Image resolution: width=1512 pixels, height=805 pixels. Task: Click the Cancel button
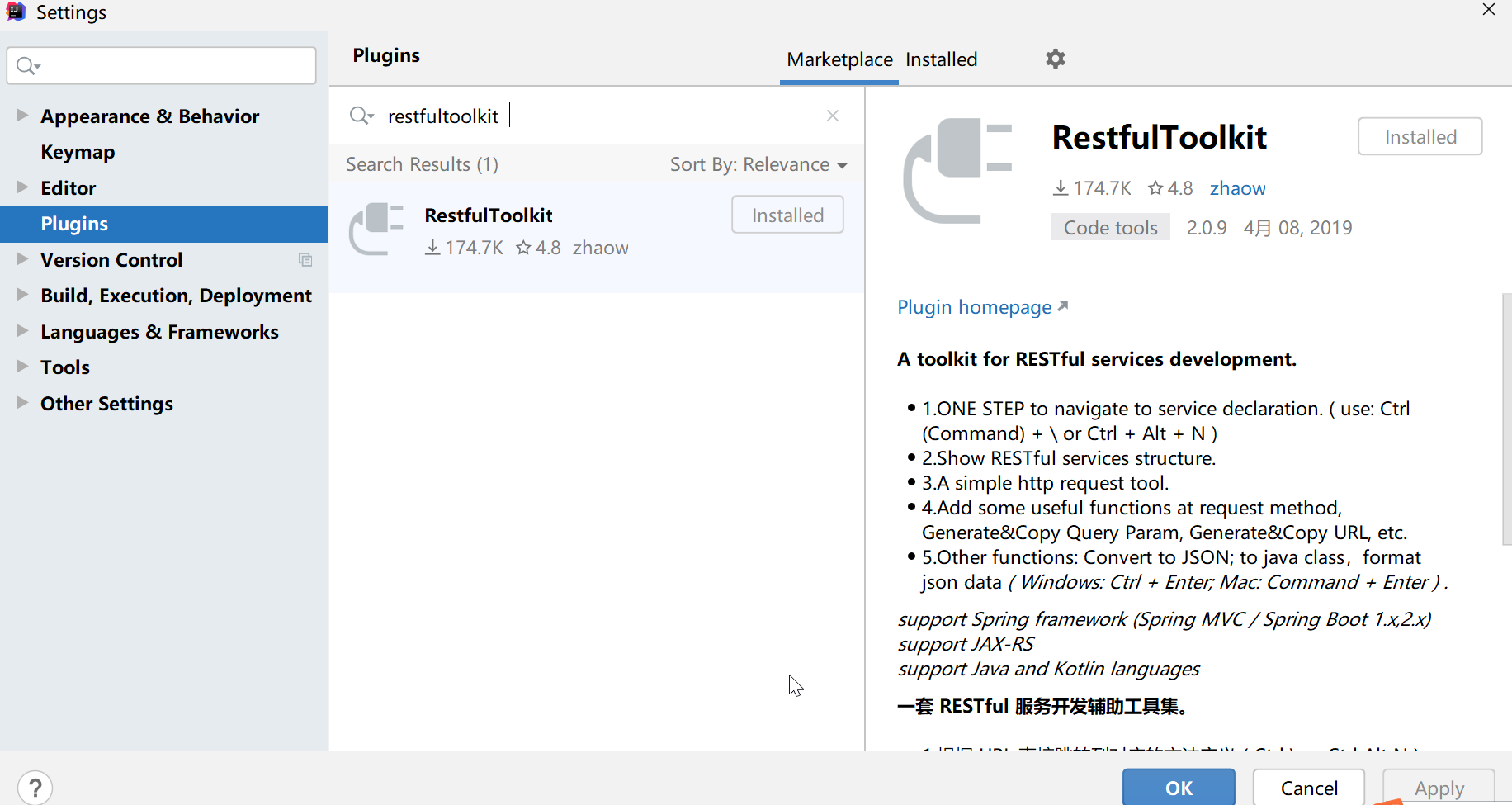point(1309,788)
